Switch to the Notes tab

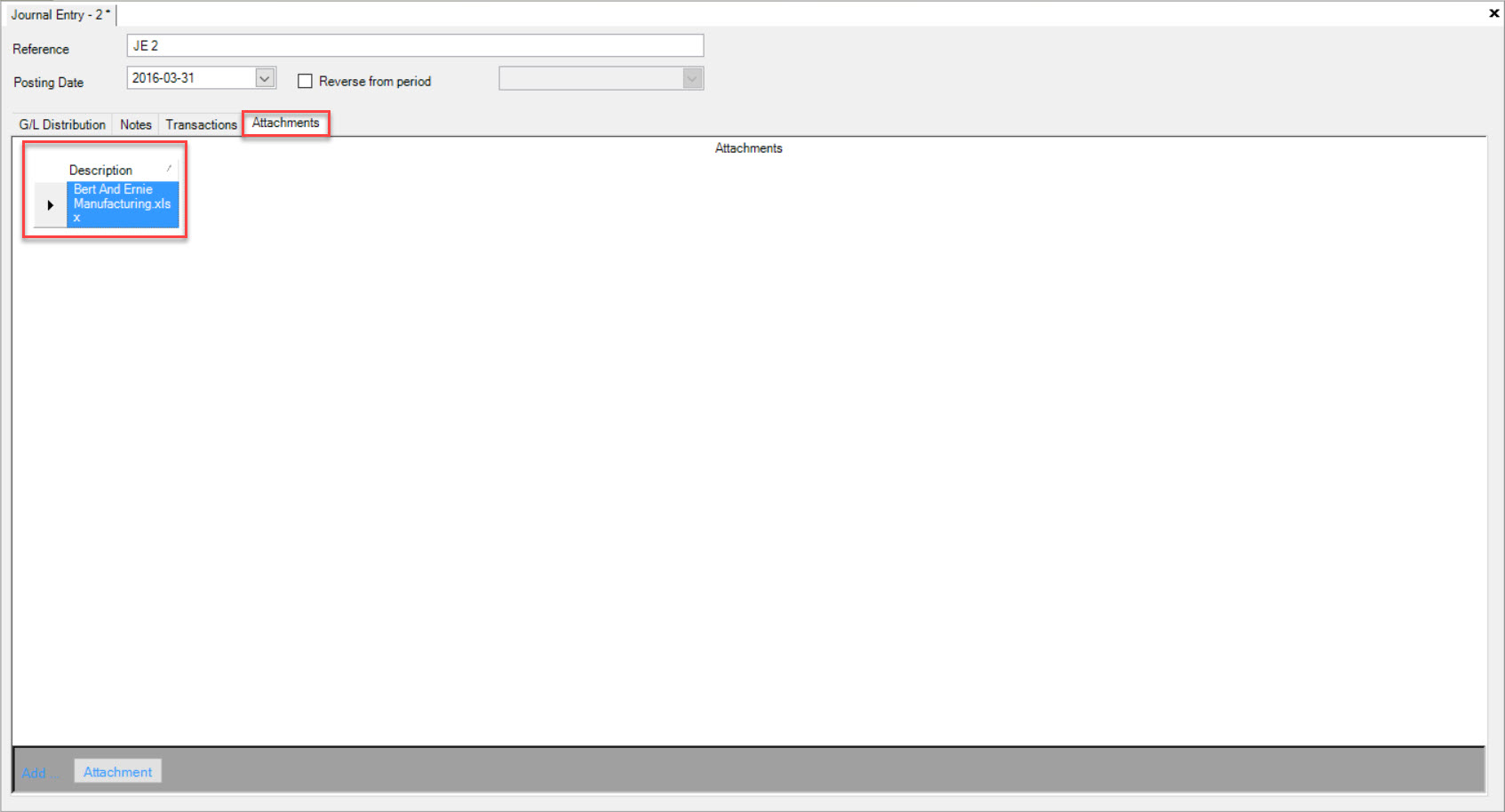136,124
